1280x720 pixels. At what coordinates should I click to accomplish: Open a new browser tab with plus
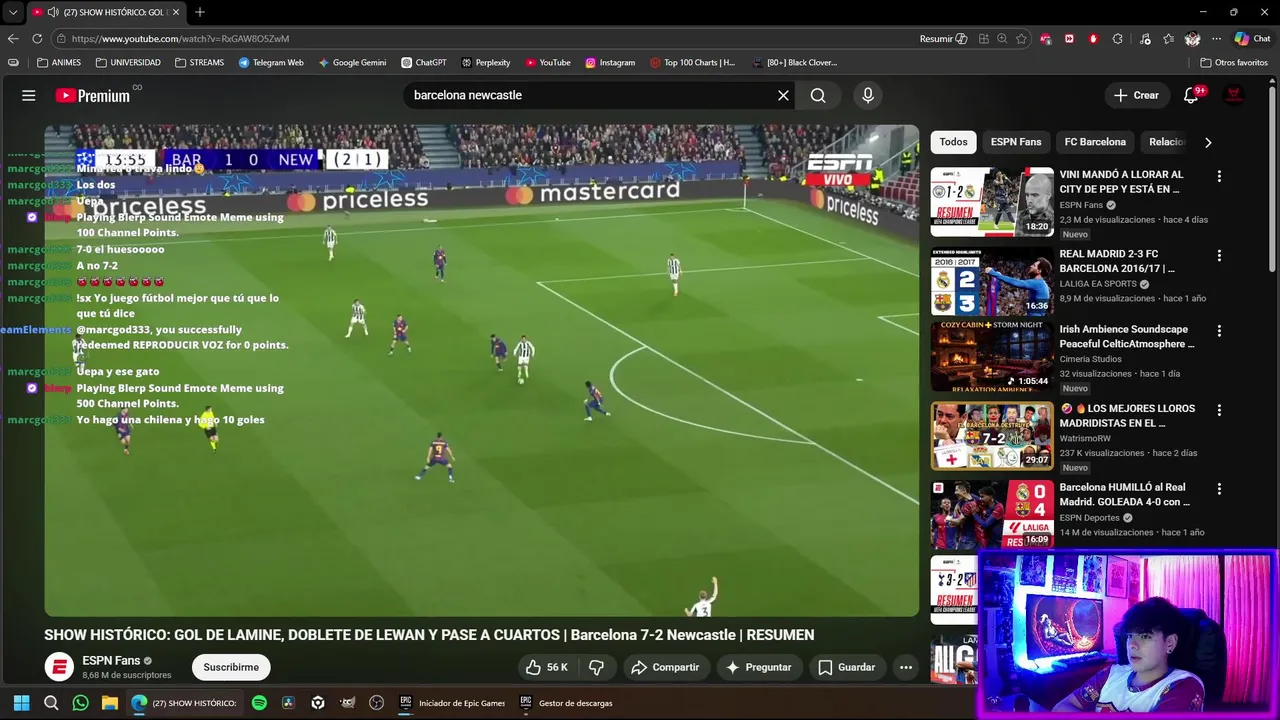coord(200,12)
